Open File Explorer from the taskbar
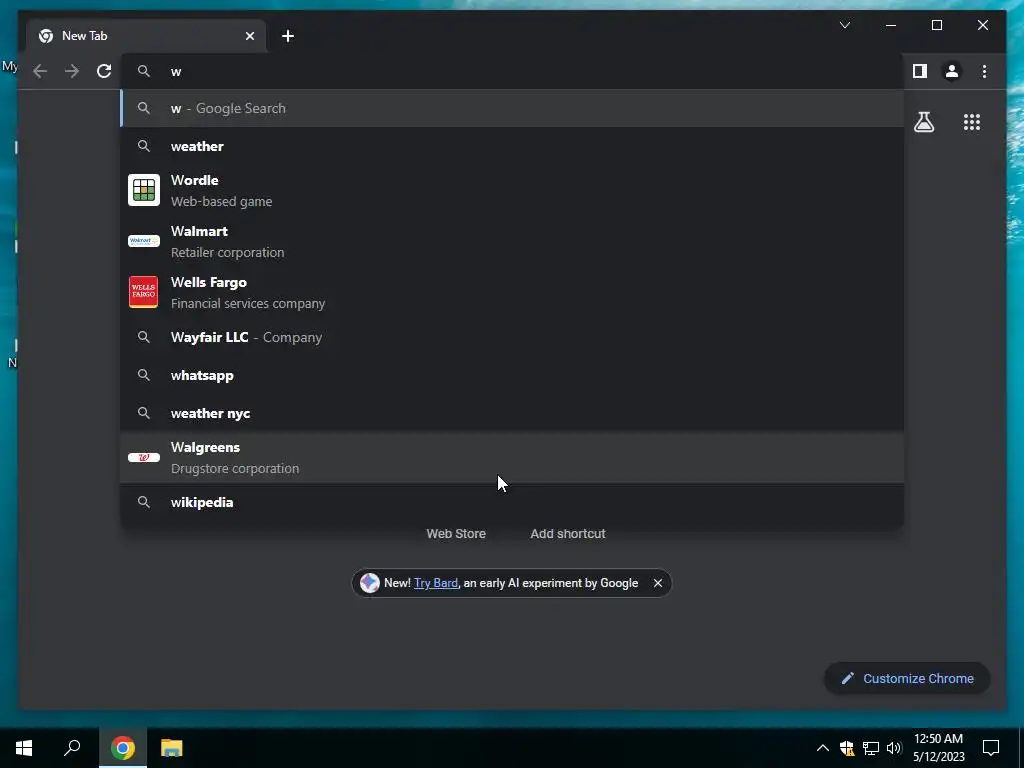The height and width of the screenshot is (768, 1024). 171,748
